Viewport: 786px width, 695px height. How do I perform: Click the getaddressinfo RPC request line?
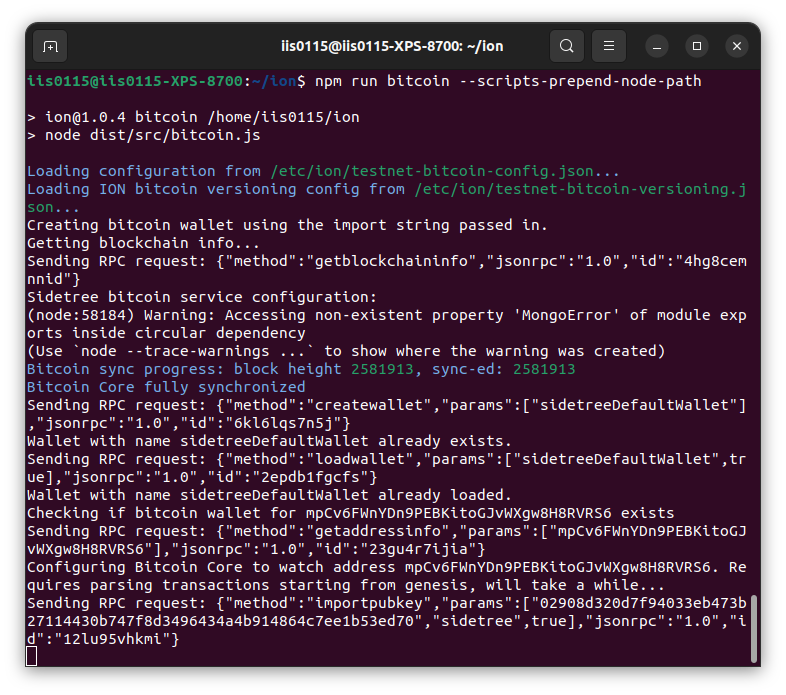pyautogui.click(x=386, y=541)
